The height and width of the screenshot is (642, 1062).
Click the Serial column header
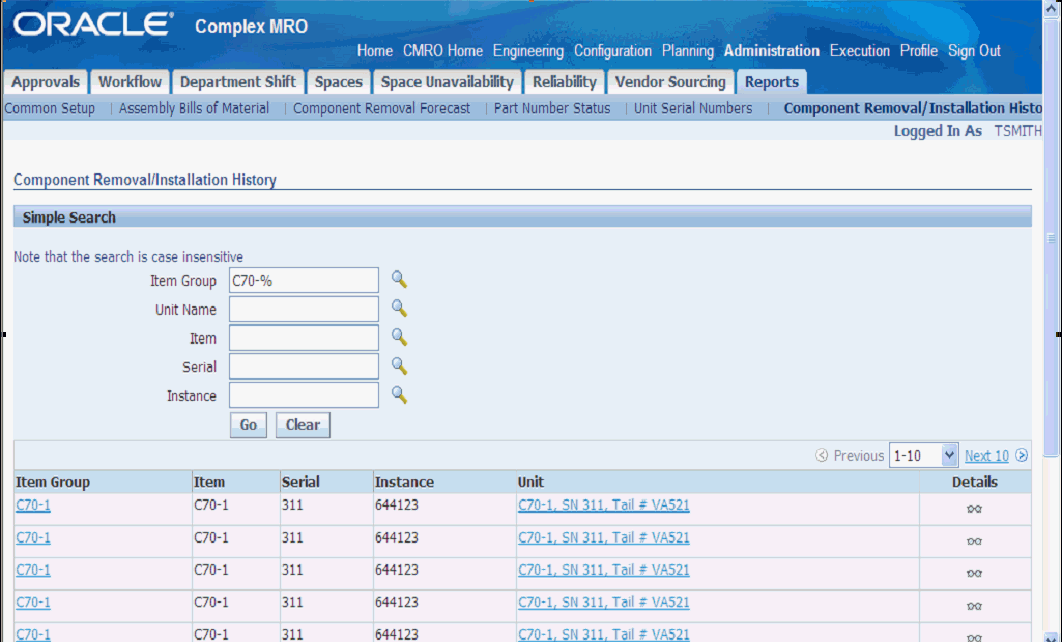coord(301,482)
